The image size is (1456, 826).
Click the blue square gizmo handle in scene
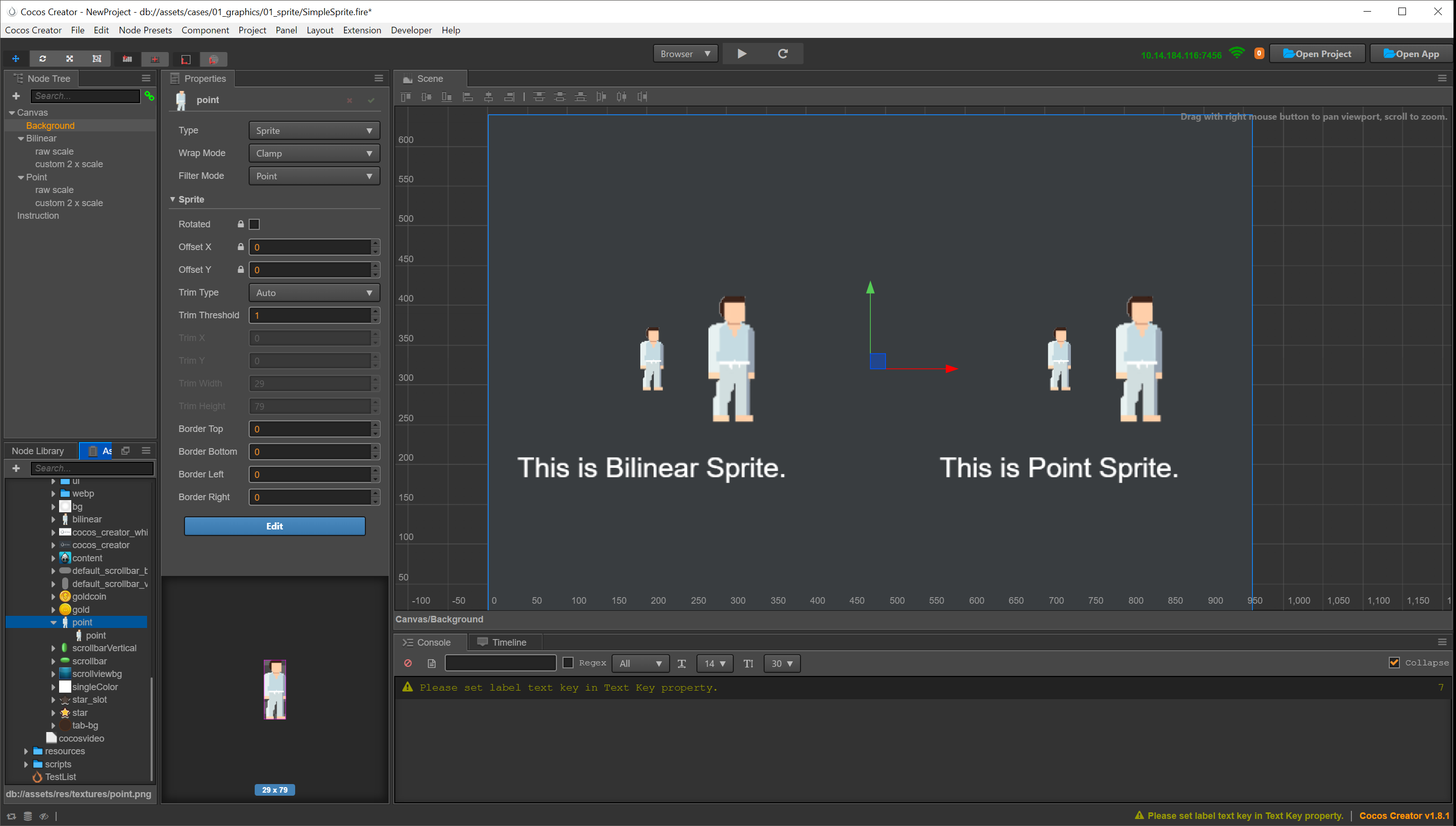coord(877,361)
